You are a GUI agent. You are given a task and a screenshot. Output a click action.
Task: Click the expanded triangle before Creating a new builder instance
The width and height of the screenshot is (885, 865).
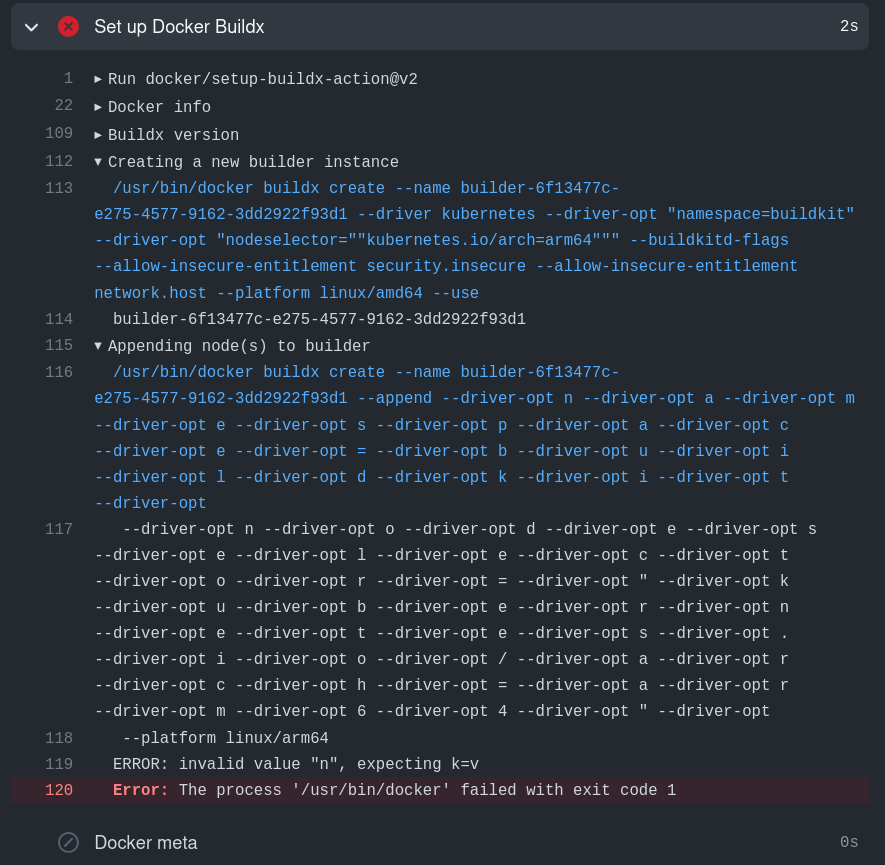(x=97, y=161)
